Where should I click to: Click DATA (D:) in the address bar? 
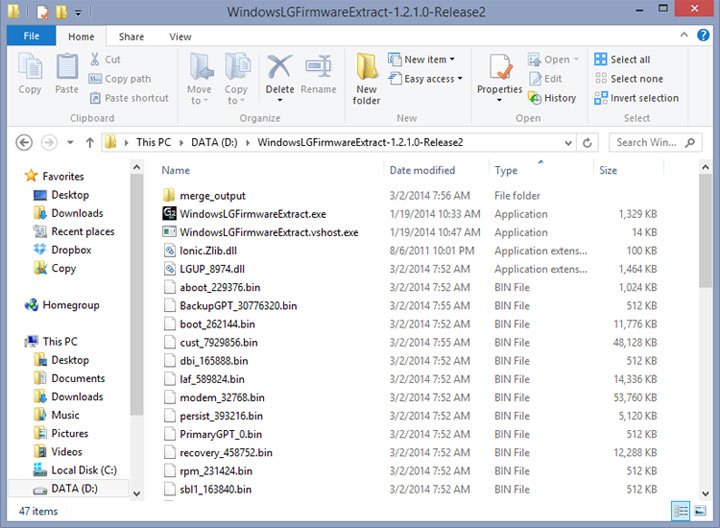[x=214, y=142]
